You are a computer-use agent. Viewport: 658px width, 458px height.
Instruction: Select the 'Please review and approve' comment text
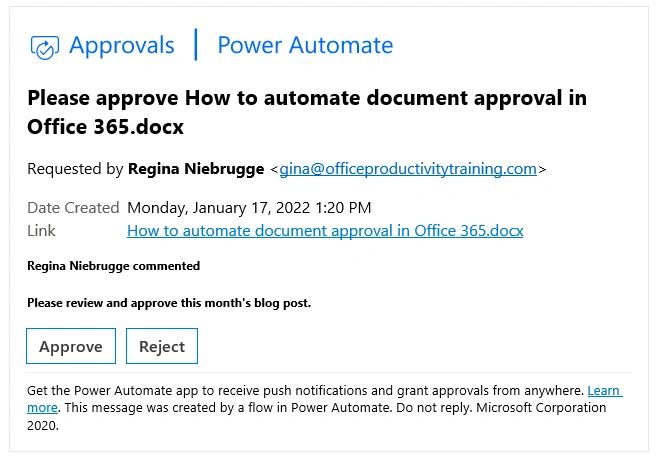[169, 303]
